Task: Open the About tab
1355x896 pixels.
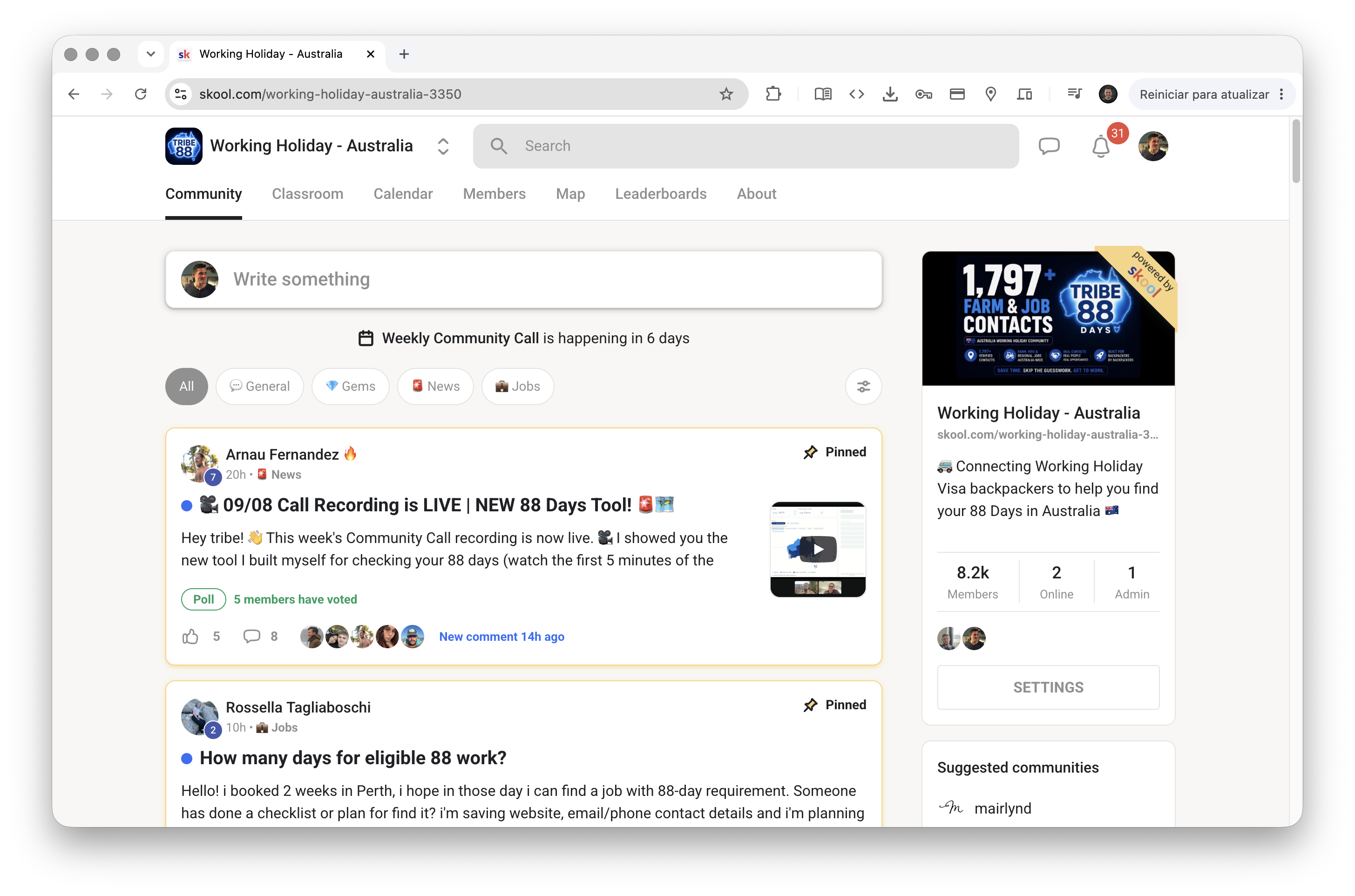Action: point(756,194)
